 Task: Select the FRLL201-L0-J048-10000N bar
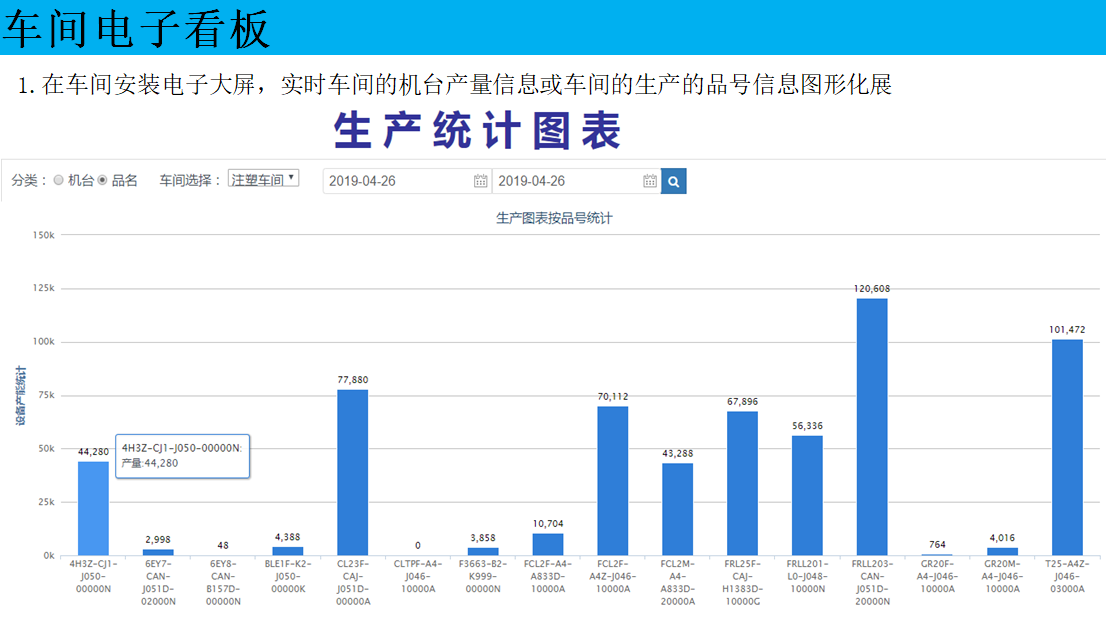[x=807, y=495]
